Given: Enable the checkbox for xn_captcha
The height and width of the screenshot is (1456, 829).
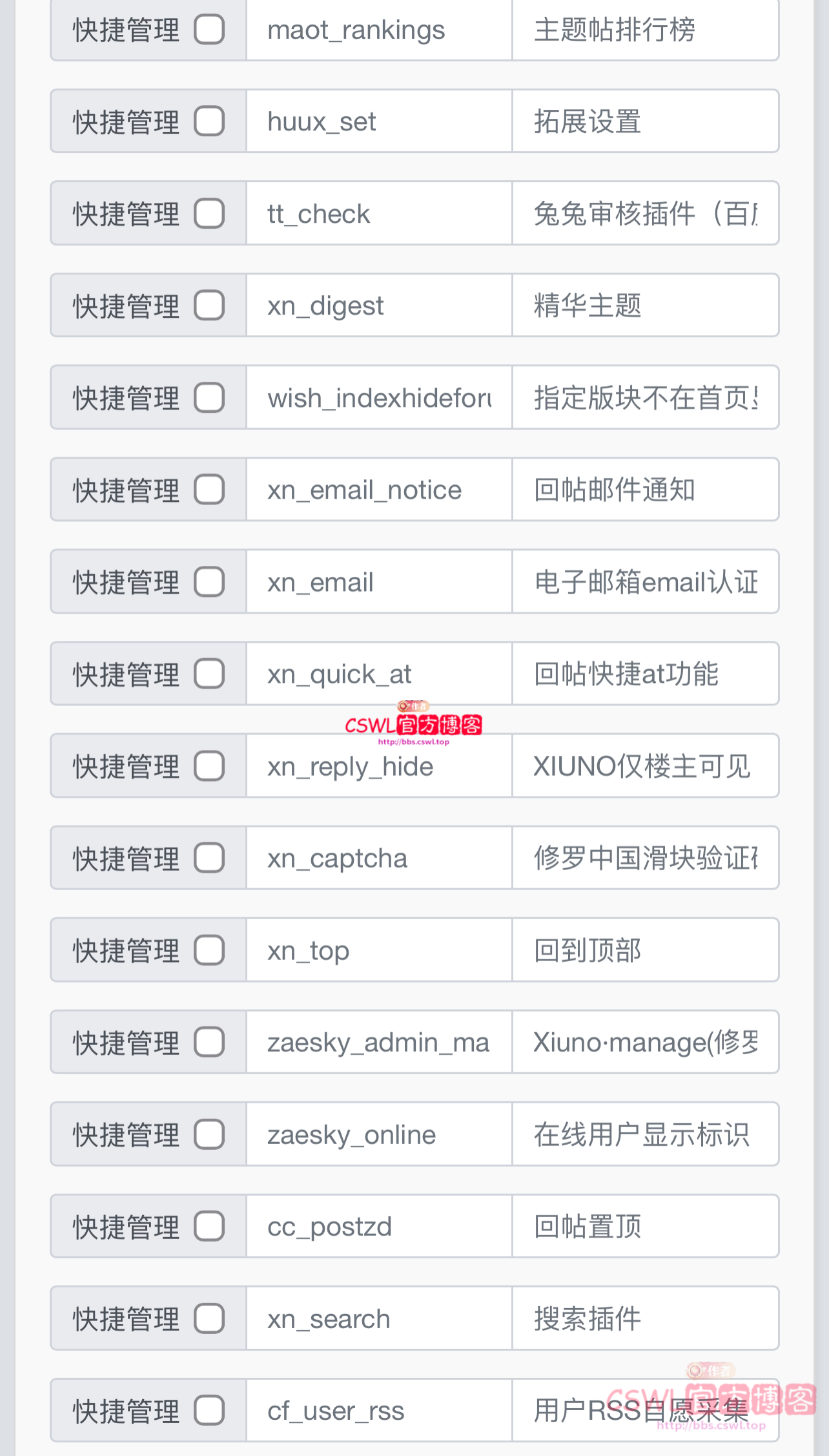Looking at the screenshot, I should point(208,858).
